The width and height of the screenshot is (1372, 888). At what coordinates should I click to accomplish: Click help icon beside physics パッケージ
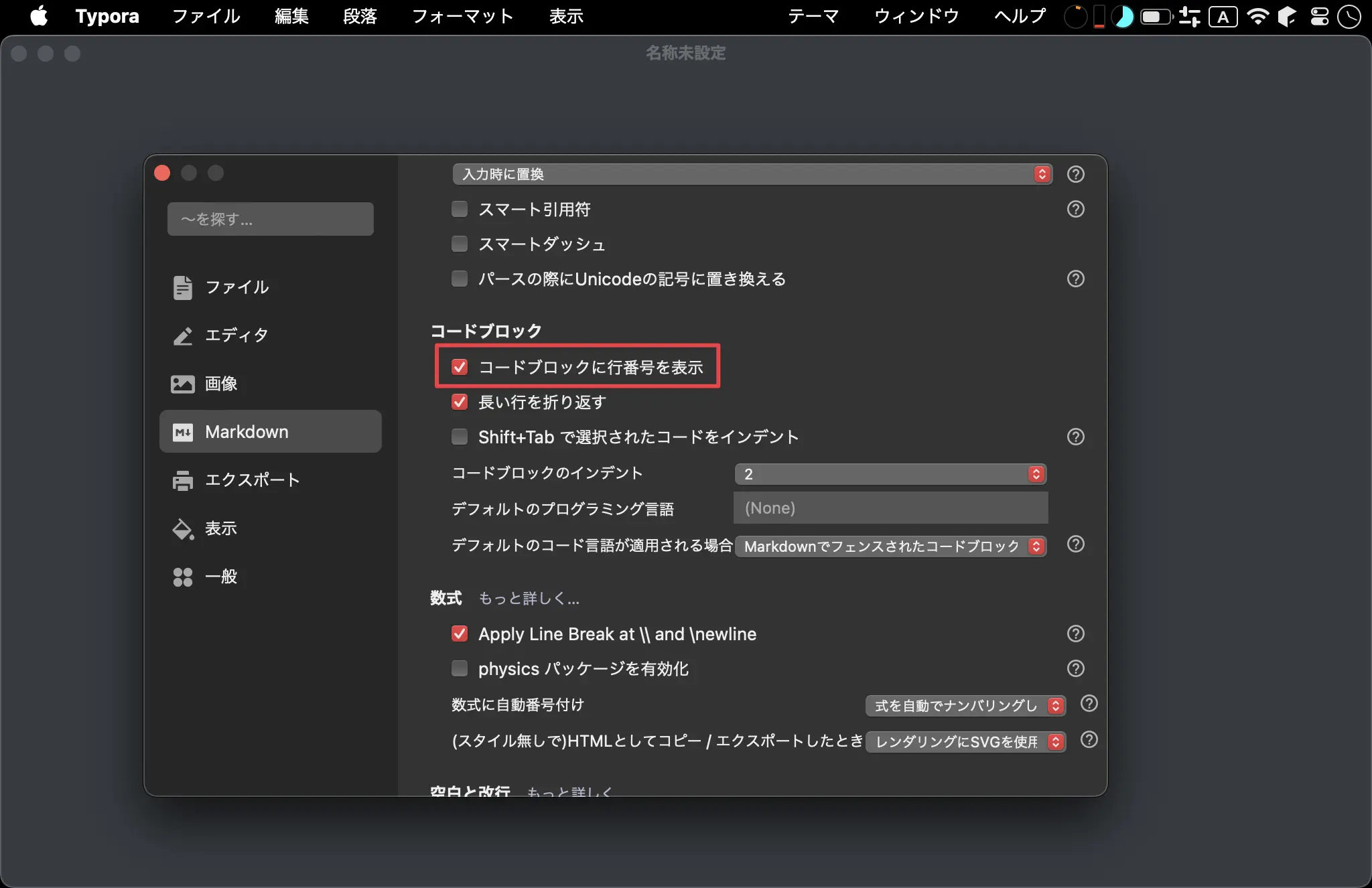[1076, 668]
